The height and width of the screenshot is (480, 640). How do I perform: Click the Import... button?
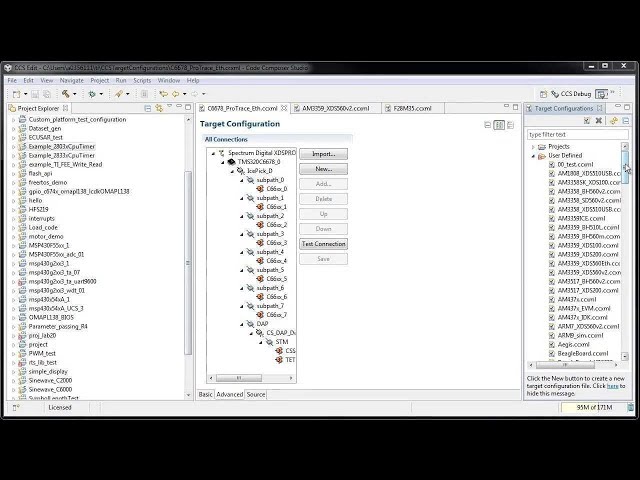point(323,154)
